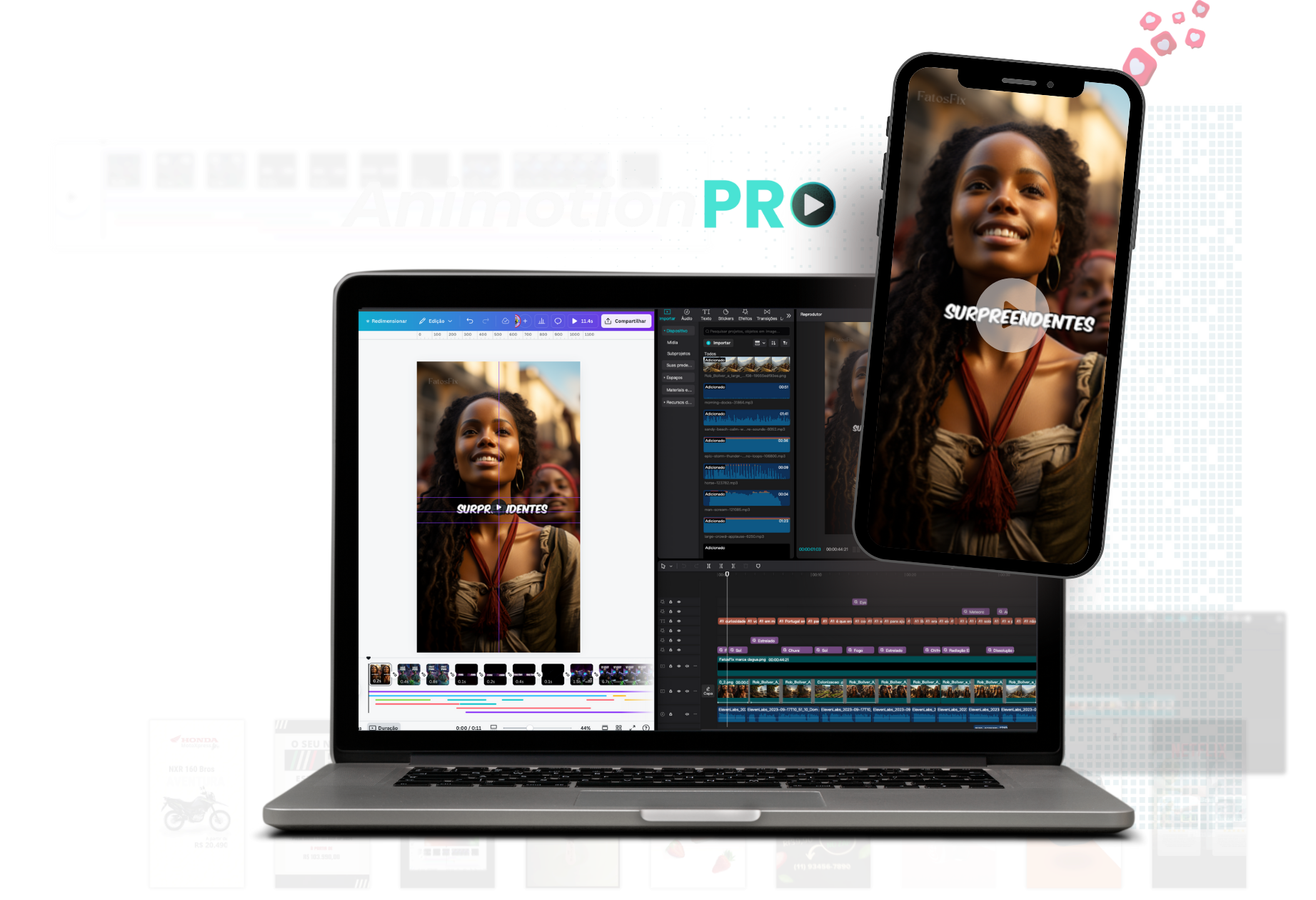Toggle visibility of the FatosFix watermark track

(x=678, y=666)
